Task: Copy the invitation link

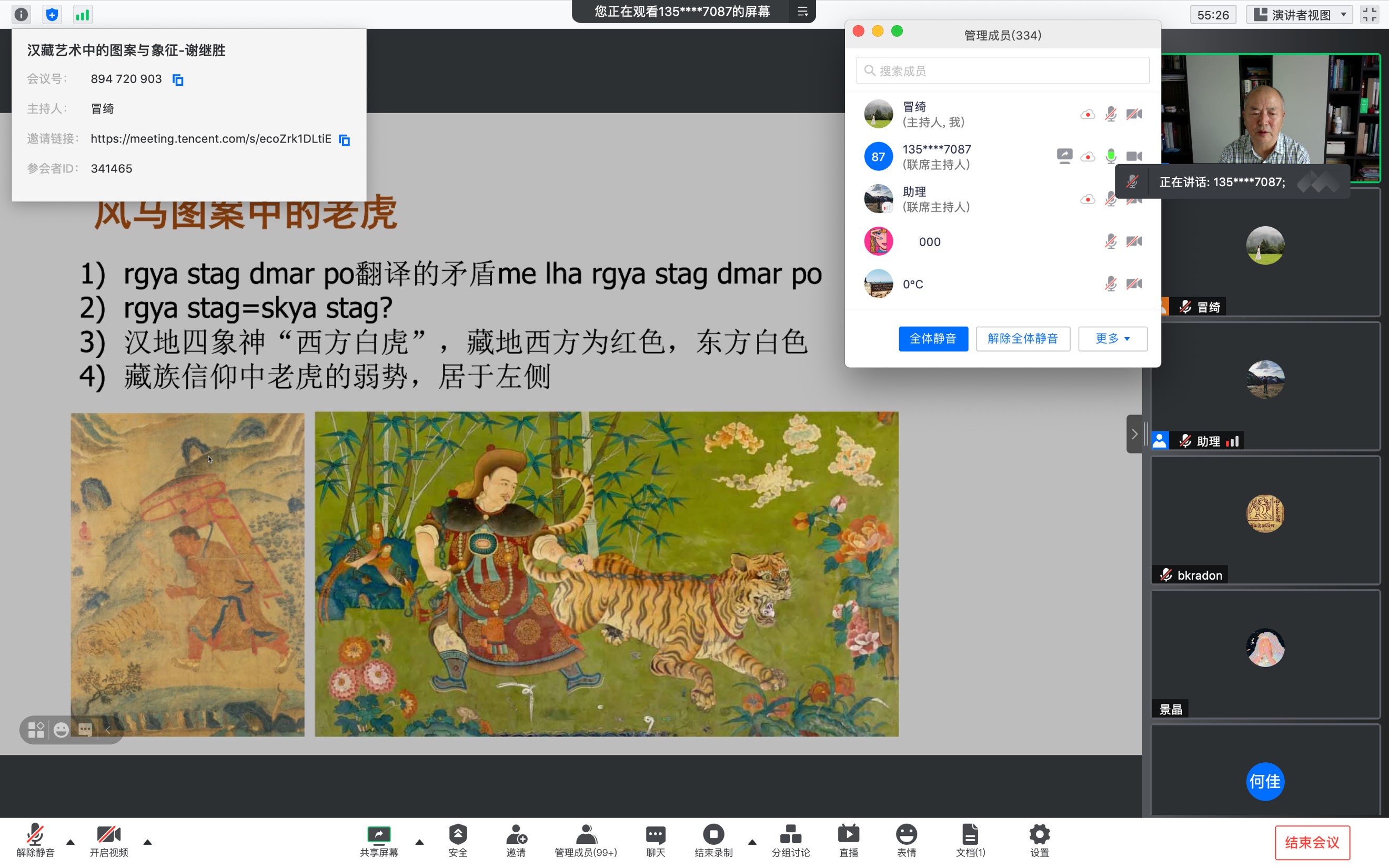Action: [345, 139]
